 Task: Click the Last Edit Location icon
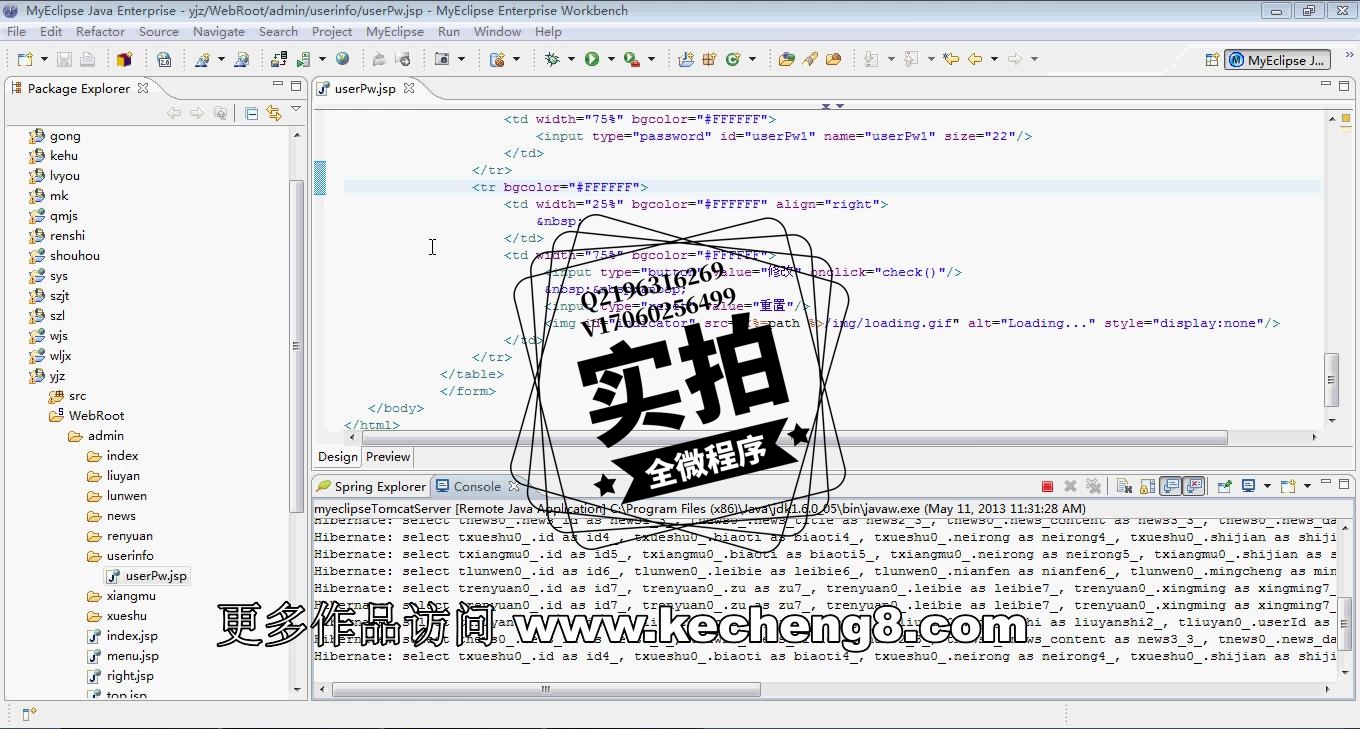tap(951, 59)
